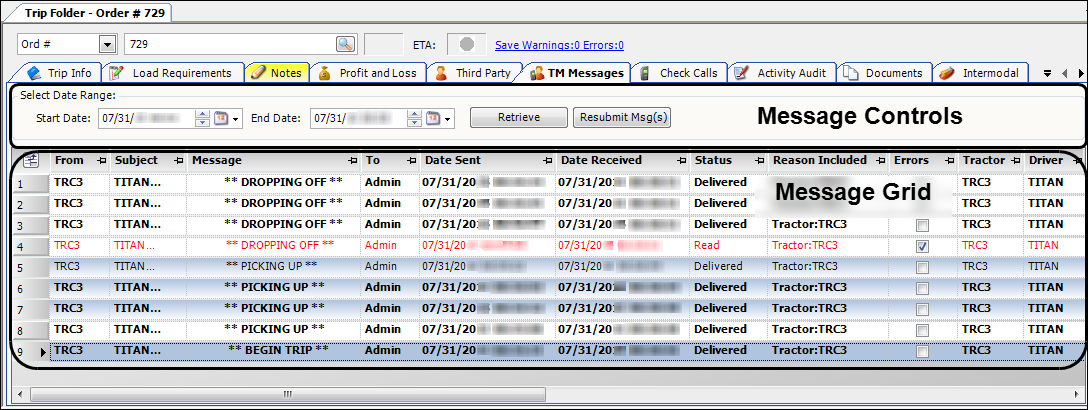Pin the From column using its pin icon
Screen dimensions: 1089x410
[102, 161]
